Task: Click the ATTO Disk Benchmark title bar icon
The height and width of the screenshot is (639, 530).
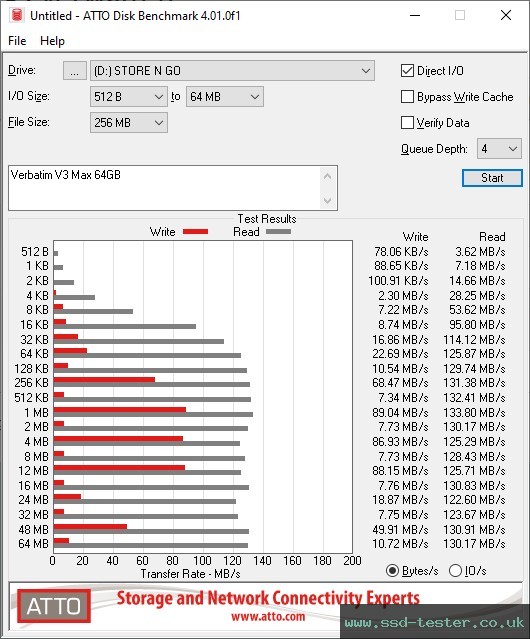Action: click(x=17, y=15)
